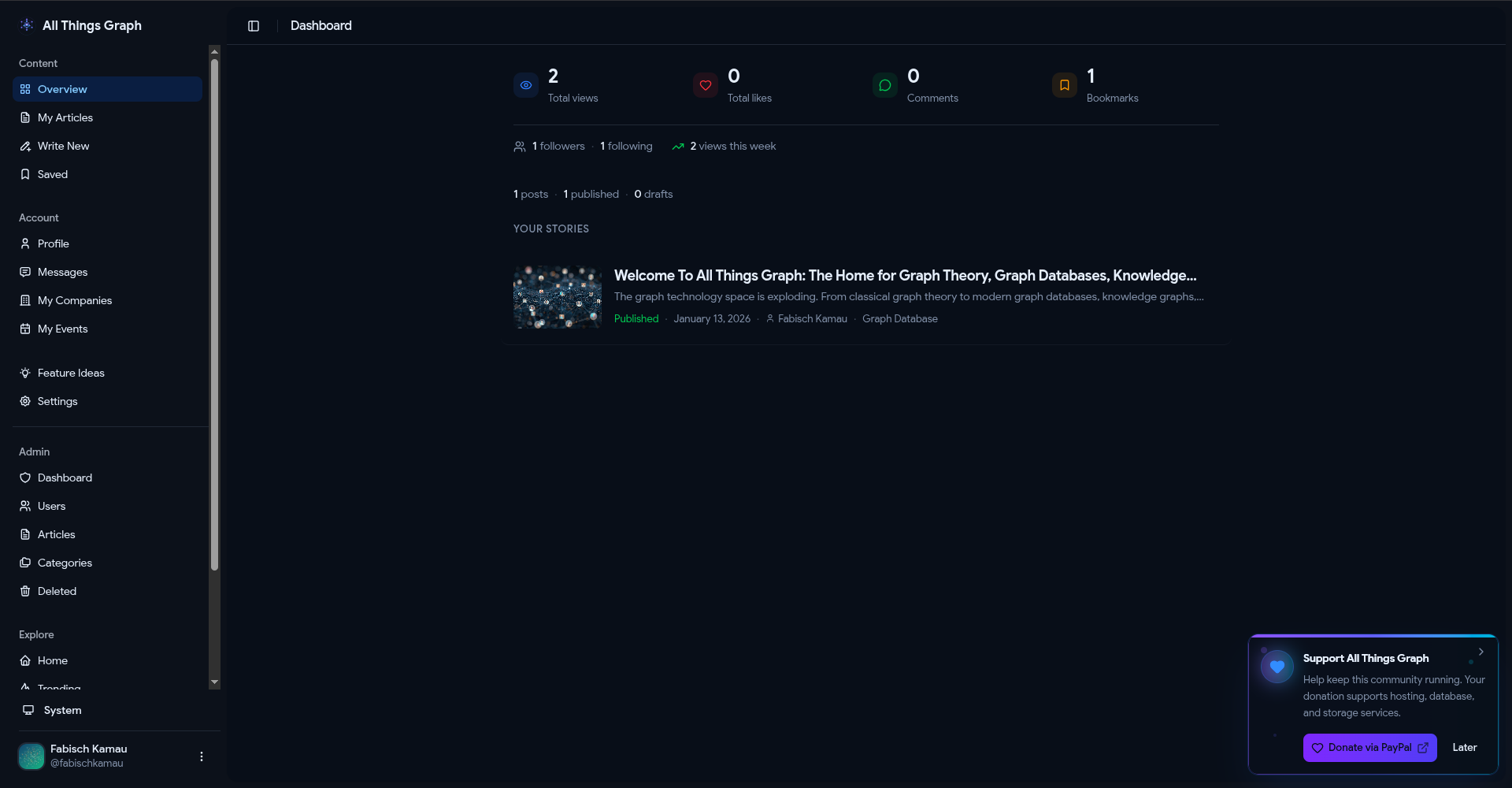Start a new article via Write New
This screenshot has width=1512, height=788.
tap(108, 146)
